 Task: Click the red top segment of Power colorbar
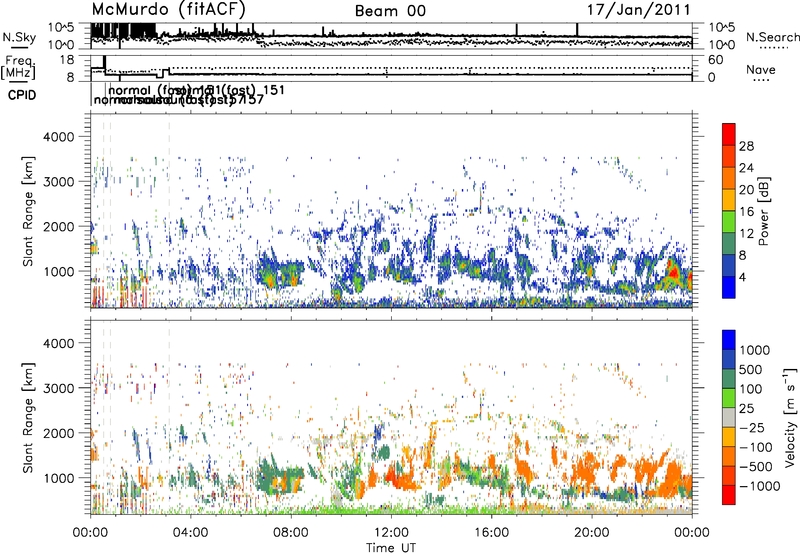729,134
